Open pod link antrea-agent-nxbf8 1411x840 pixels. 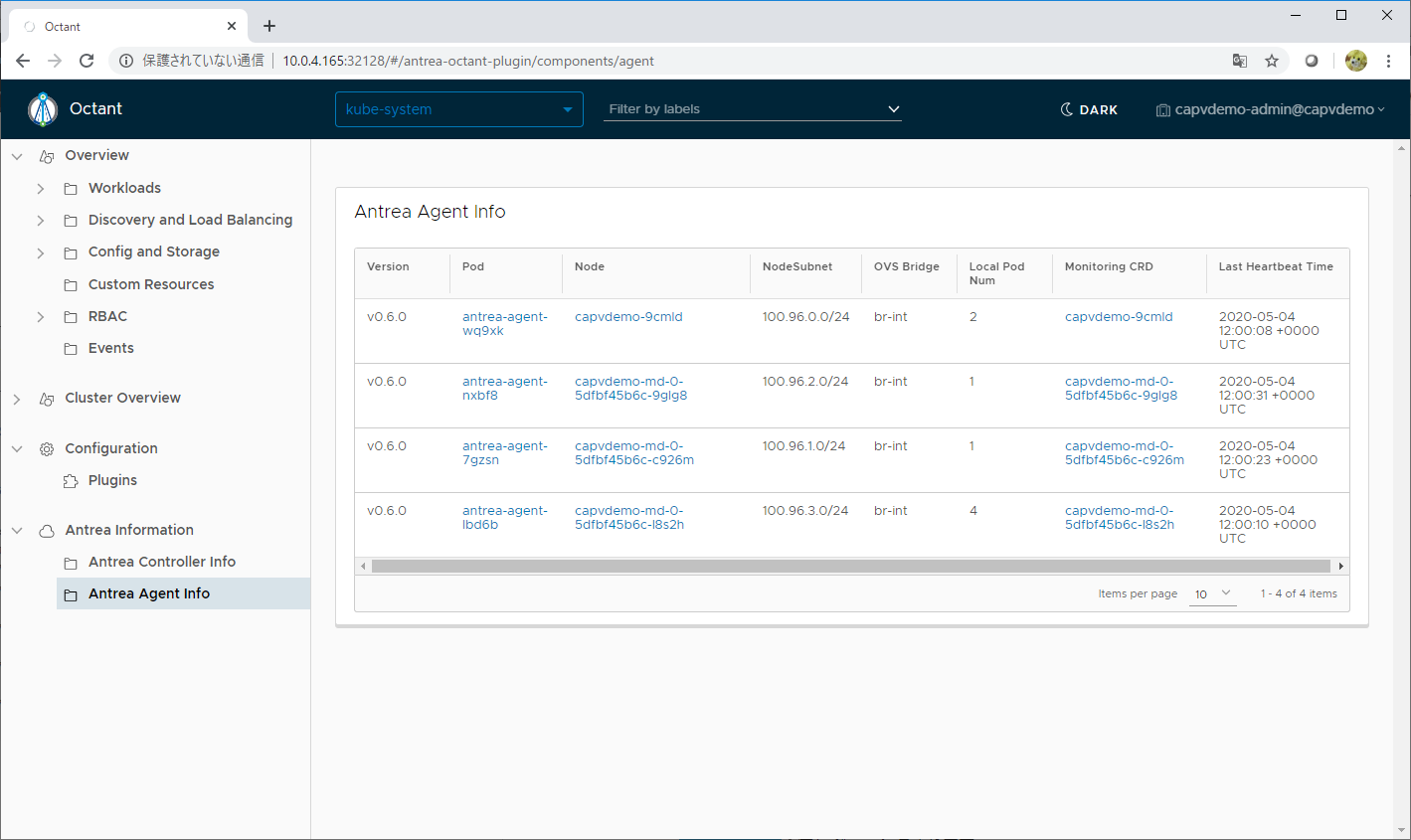505,389
